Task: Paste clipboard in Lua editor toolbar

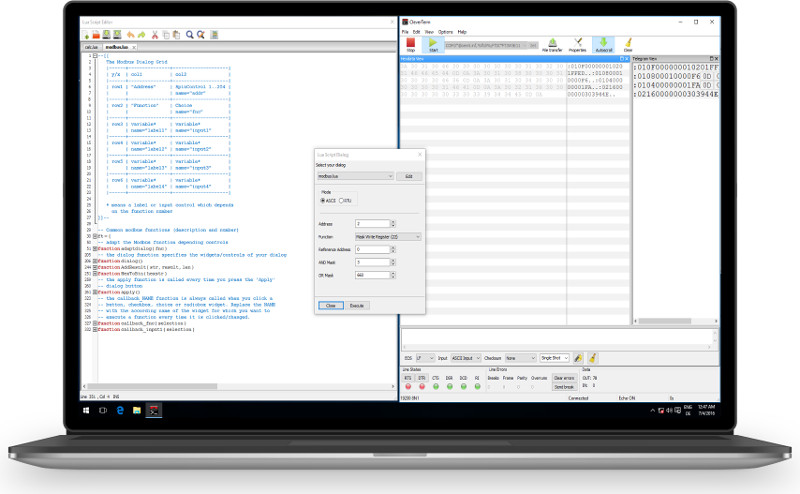Action: (176, 35)
